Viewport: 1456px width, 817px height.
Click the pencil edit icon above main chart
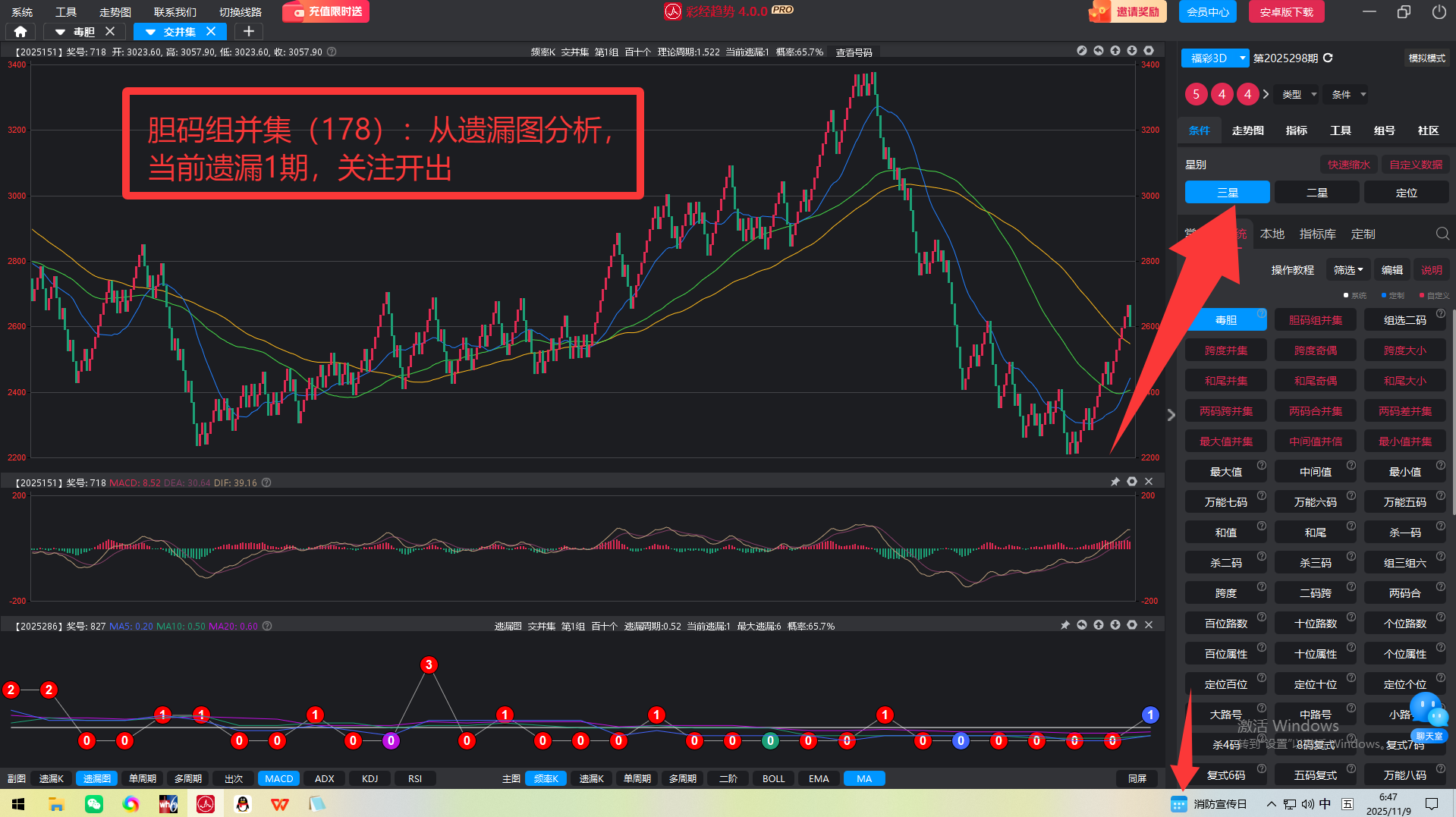1082,51
